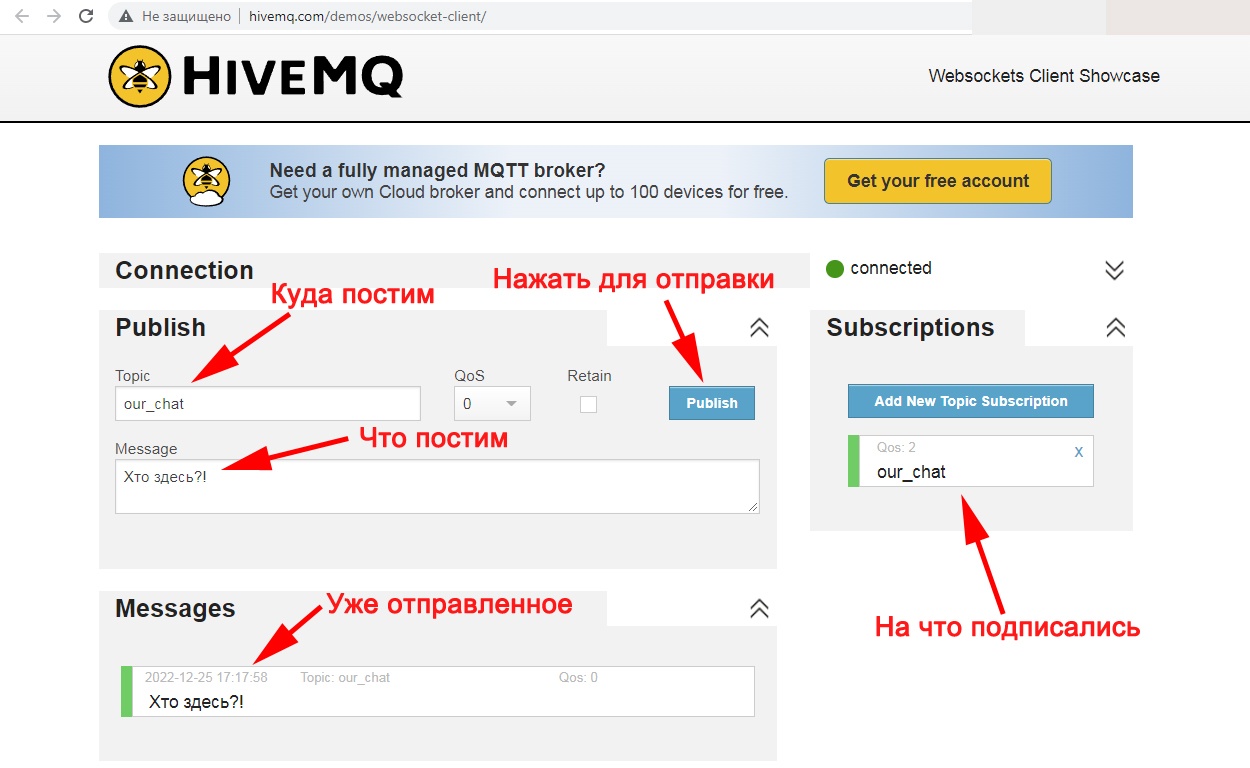Click the warning icon near the address bar

124,16
